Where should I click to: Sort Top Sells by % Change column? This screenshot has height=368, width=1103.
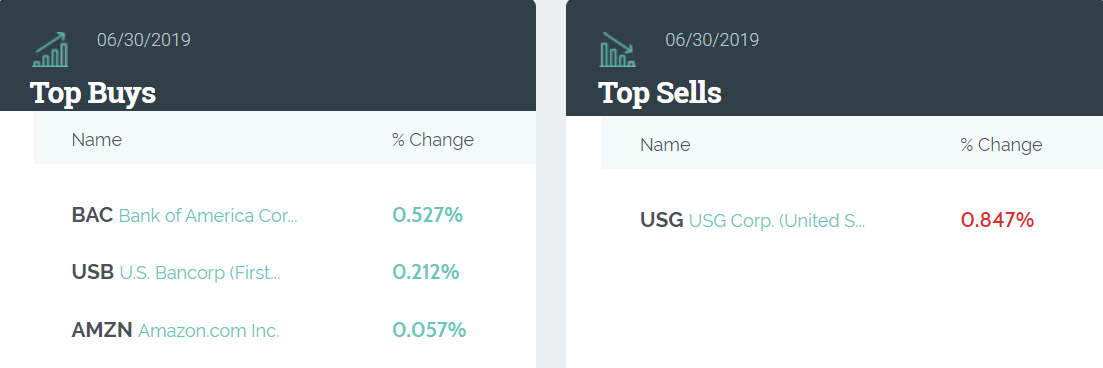coord(1001,145)
